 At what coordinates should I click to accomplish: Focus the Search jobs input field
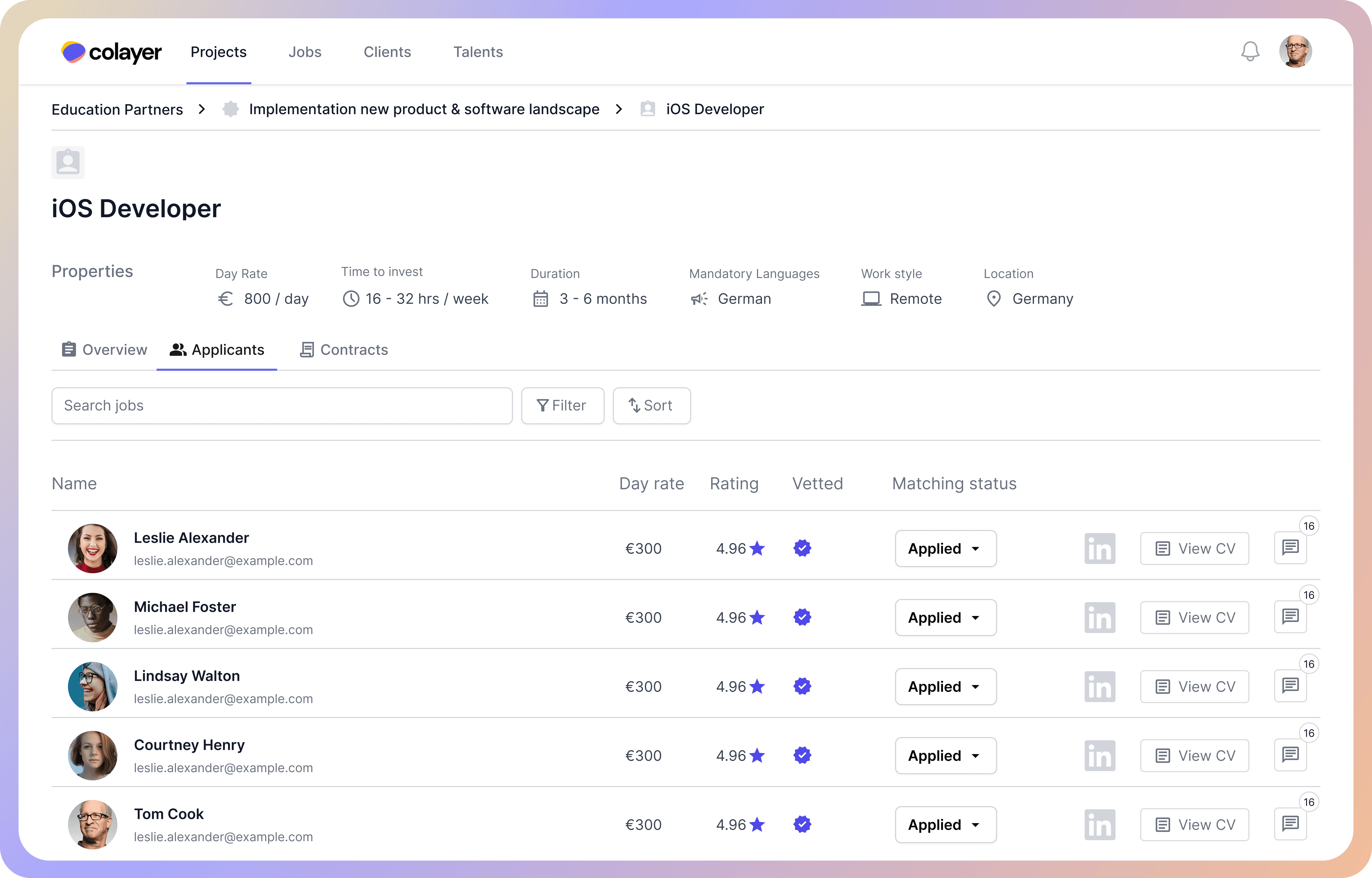click(x=281, y=405)
